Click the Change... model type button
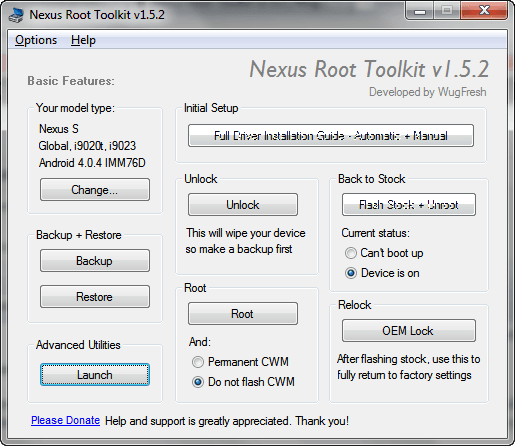 click(95, 190)
